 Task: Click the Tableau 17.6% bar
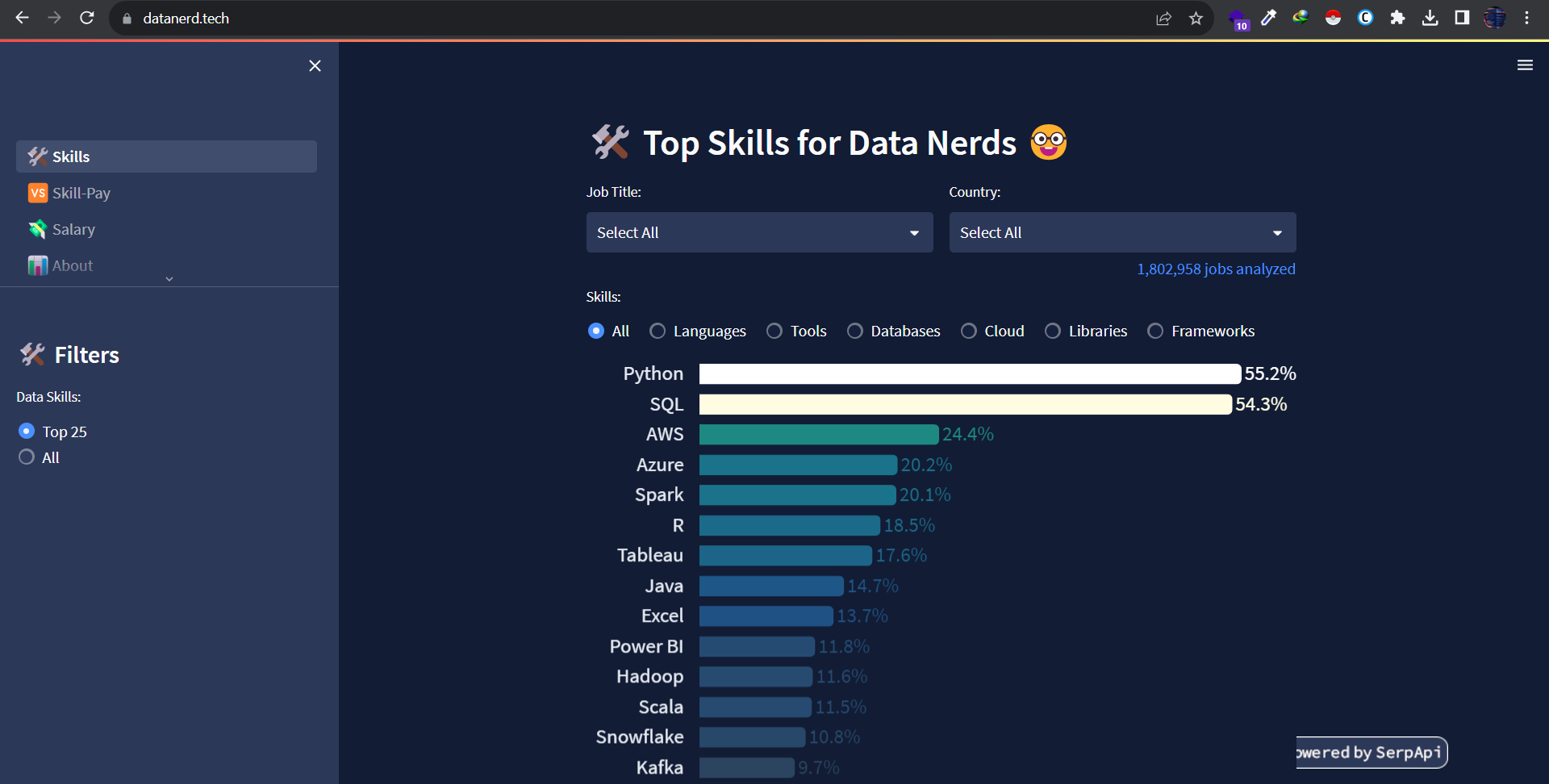click(786, 555)
